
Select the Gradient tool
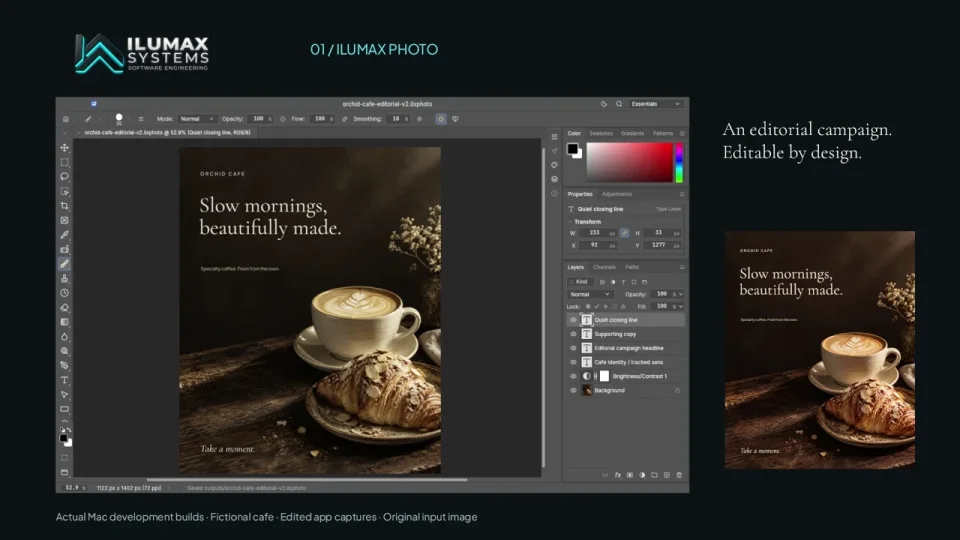[64, 322]
